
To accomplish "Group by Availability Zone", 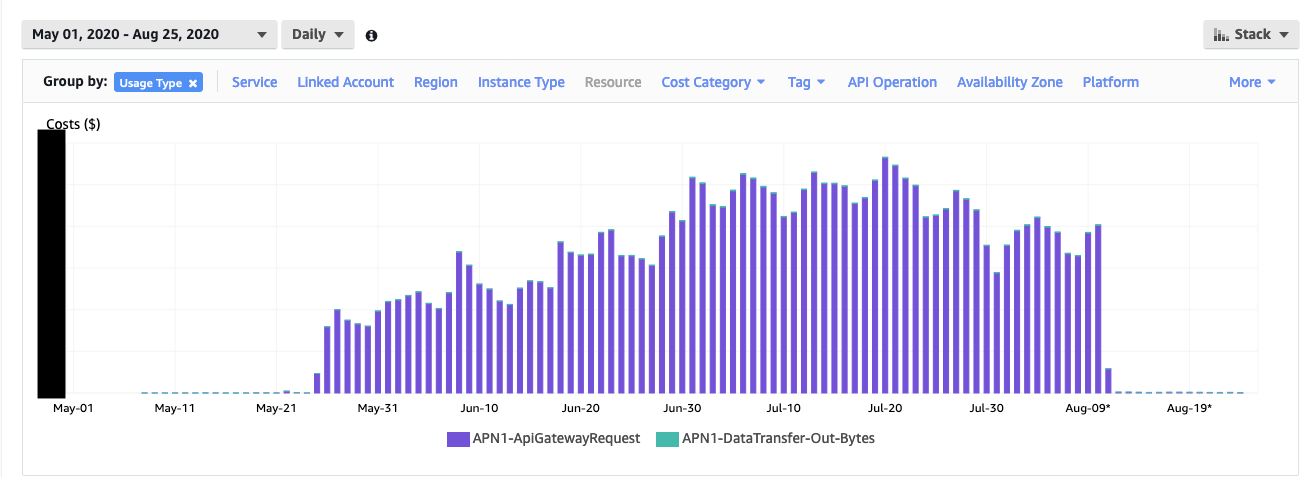I will pyautogui.click(x=1010, y=82).
